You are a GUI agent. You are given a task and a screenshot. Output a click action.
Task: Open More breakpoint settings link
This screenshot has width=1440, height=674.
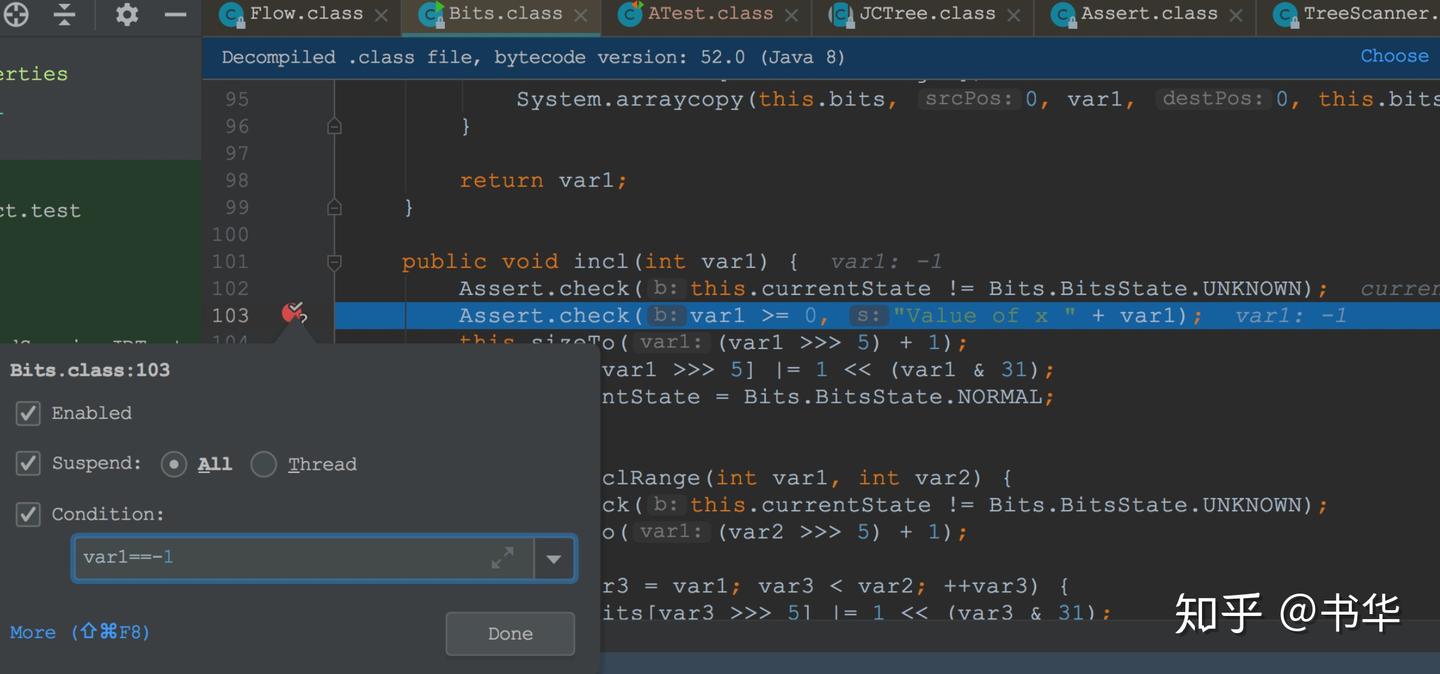coord(33,632)
